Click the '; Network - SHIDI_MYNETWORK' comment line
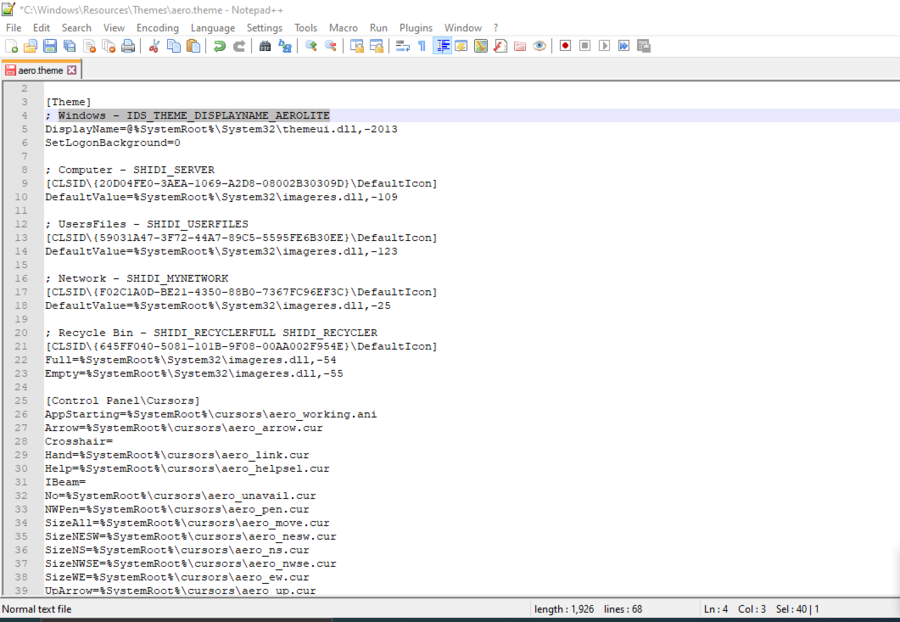The image size is (900, 622). (137, 278)
